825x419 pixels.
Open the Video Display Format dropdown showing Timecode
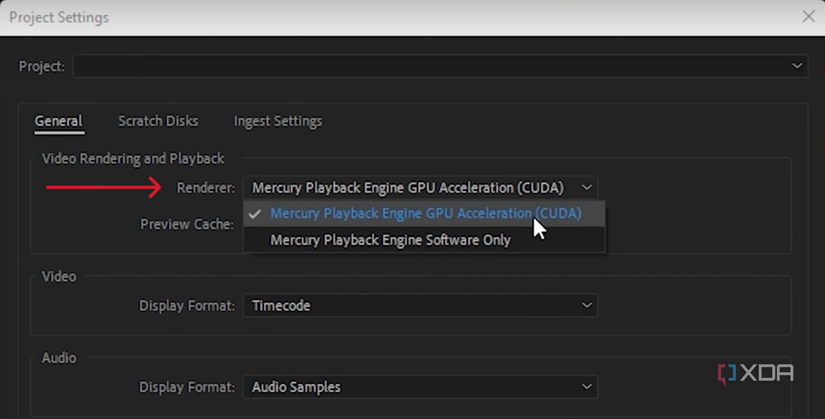point(420,305)
